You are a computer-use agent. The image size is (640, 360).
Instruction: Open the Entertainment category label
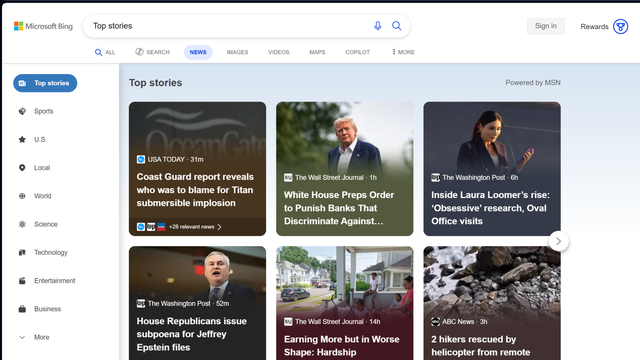(x=55, y=280)
